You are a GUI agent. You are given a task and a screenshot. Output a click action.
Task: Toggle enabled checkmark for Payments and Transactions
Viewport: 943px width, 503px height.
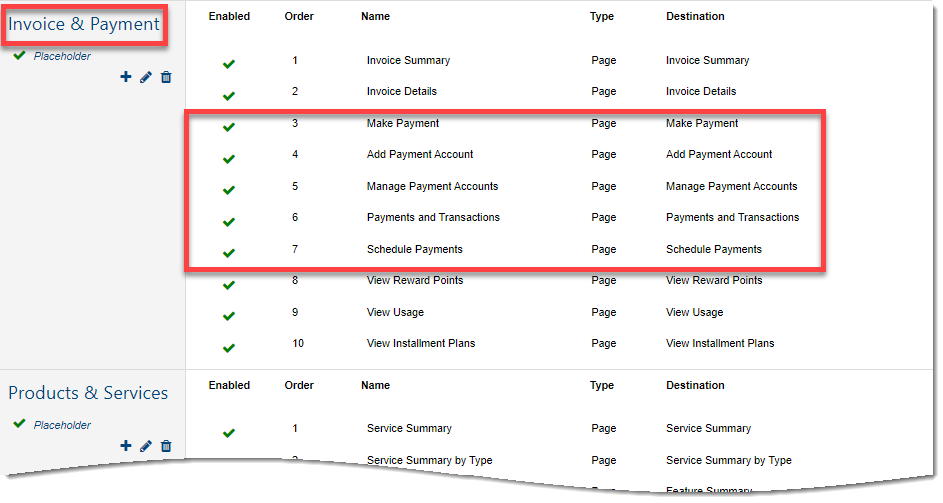tap(229, 222)
